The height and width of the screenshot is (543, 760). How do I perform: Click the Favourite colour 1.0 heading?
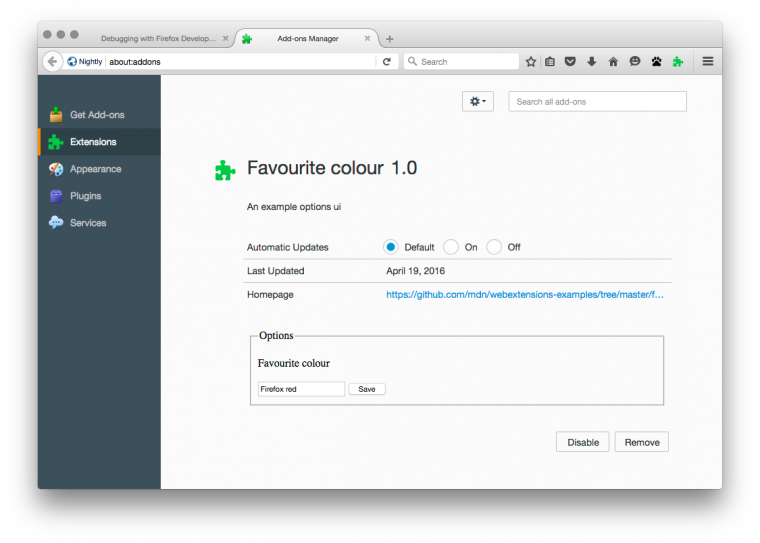pos(332,168)
